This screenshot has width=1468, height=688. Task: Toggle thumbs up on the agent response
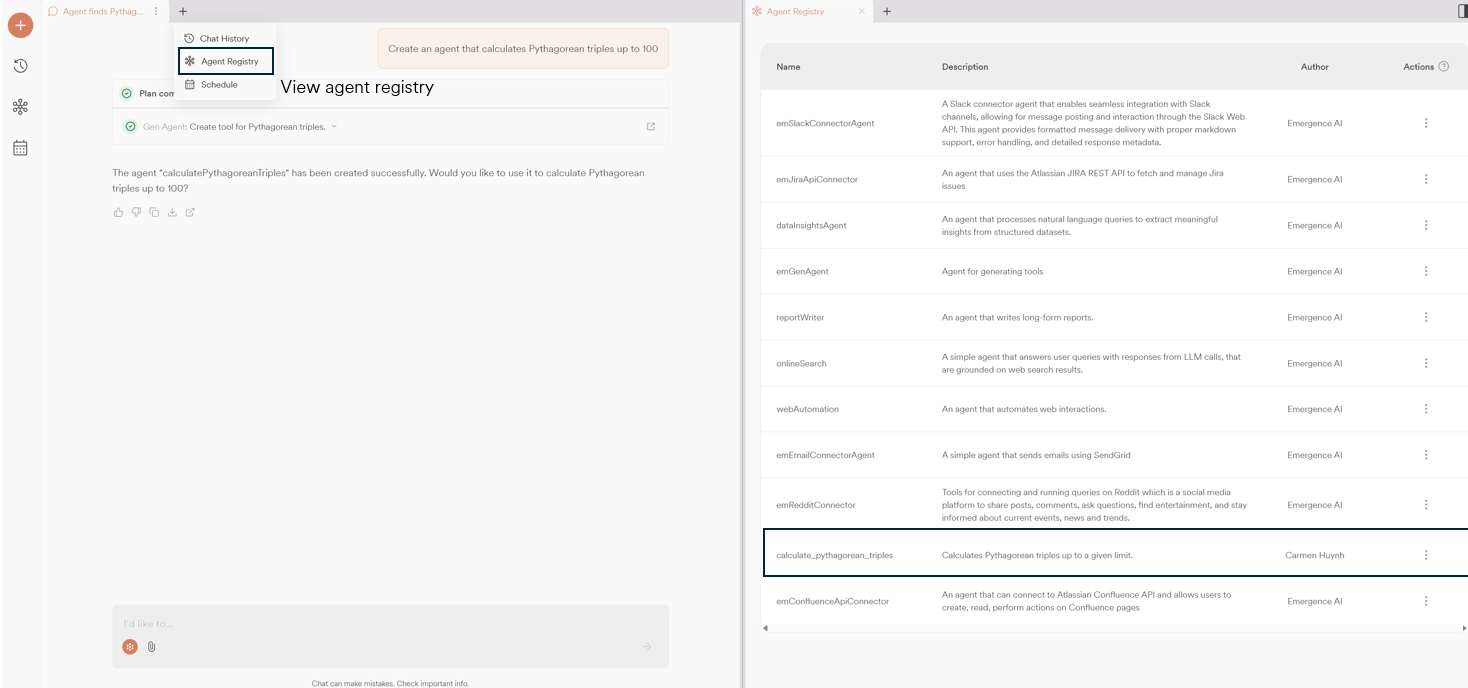click(x=118, y=212)
